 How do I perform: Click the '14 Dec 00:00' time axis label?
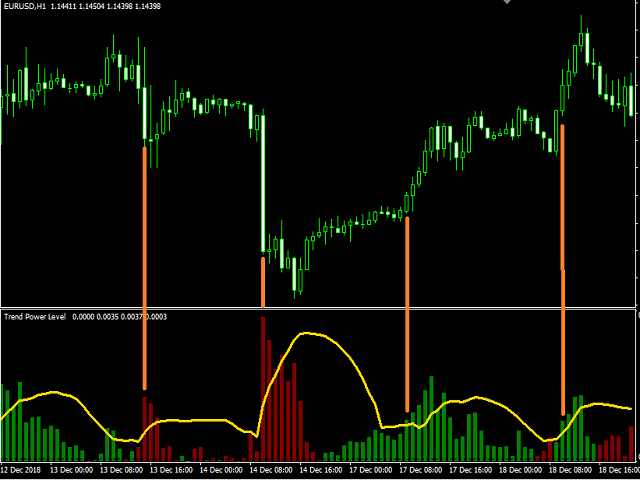[221, 470]
